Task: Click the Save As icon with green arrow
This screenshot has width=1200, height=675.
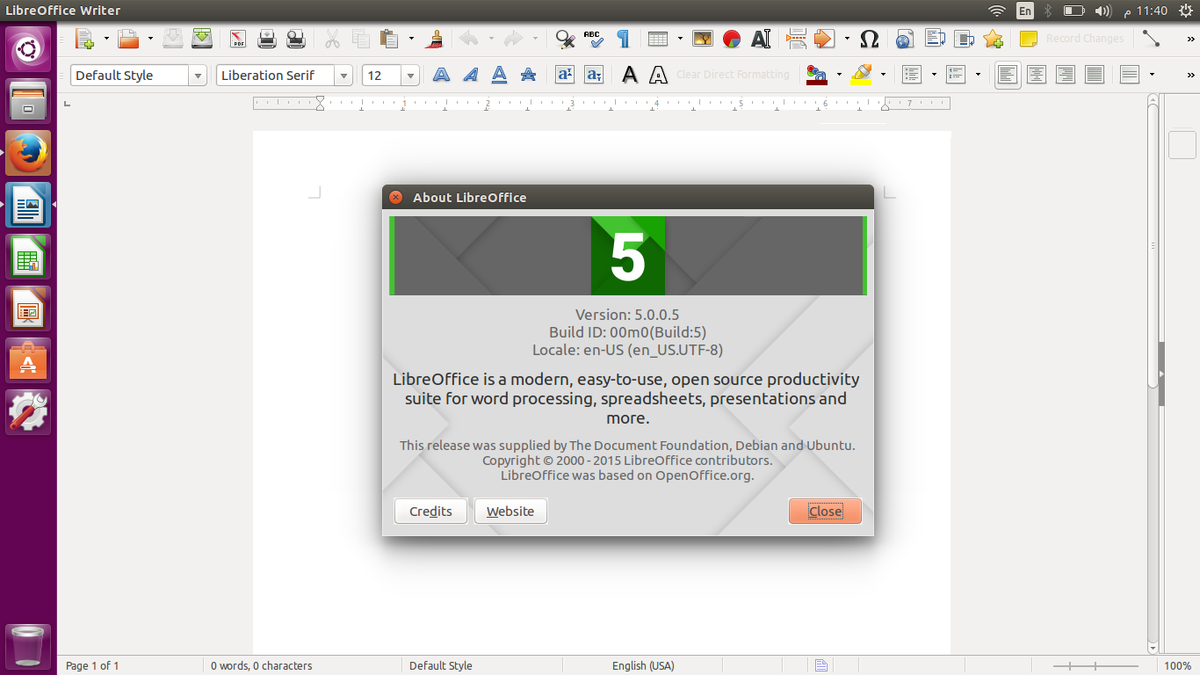Action: [202, 39]
